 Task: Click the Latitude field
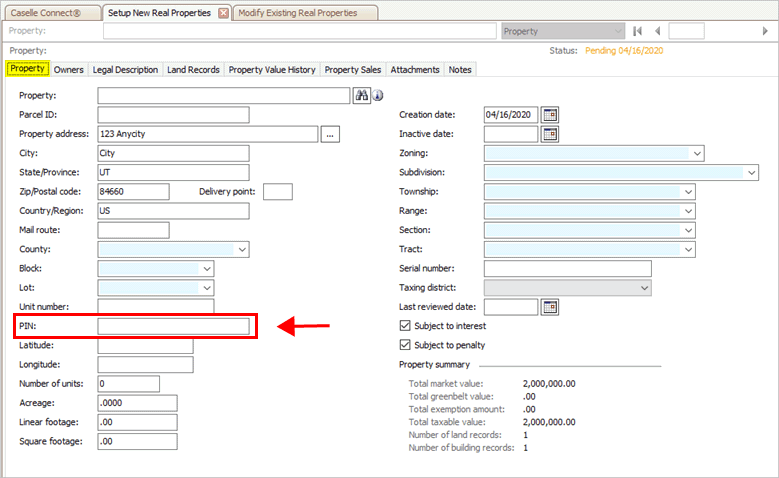(x=146, y=346)
